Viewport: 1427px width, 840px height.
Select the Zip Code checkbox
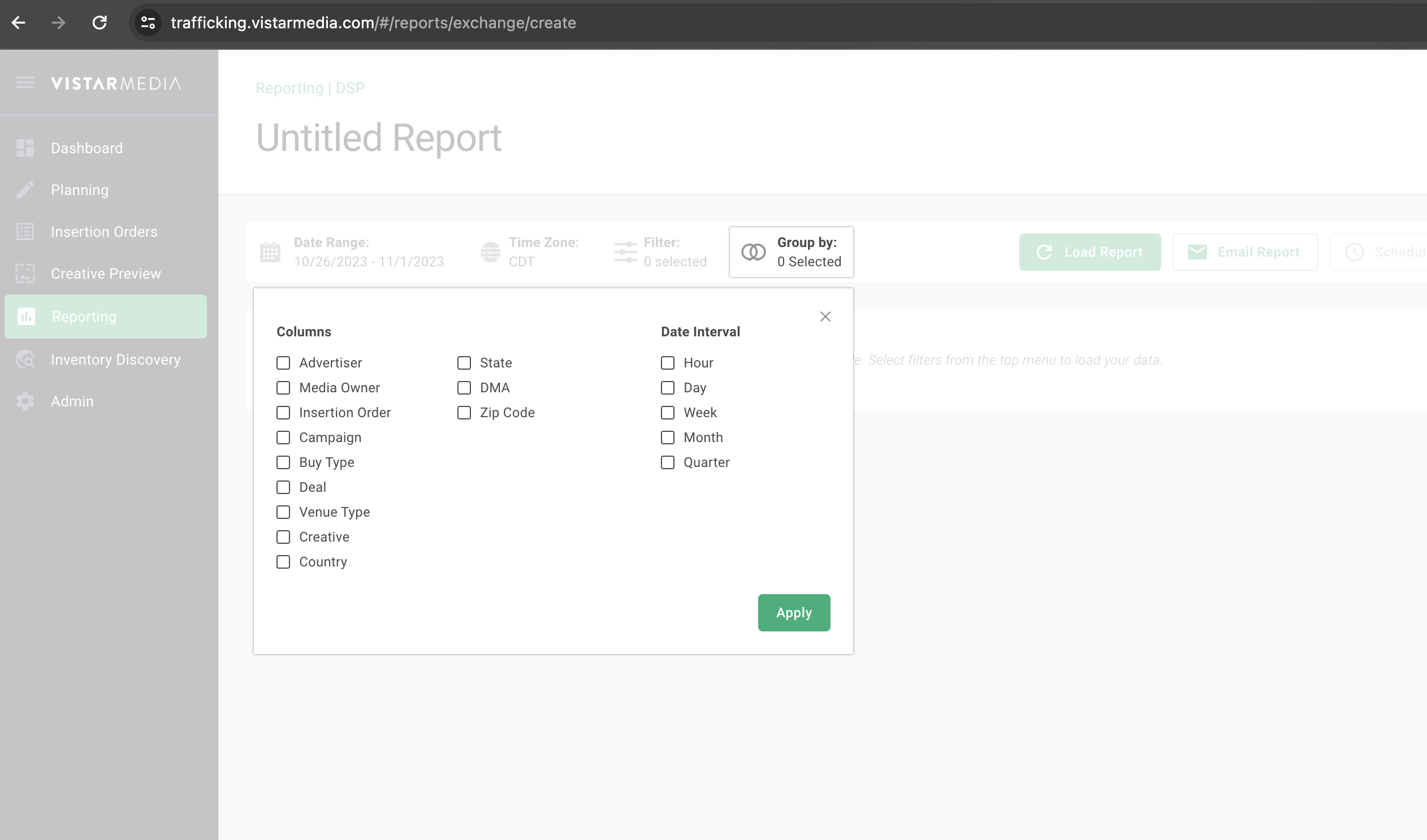coord(464,413)
